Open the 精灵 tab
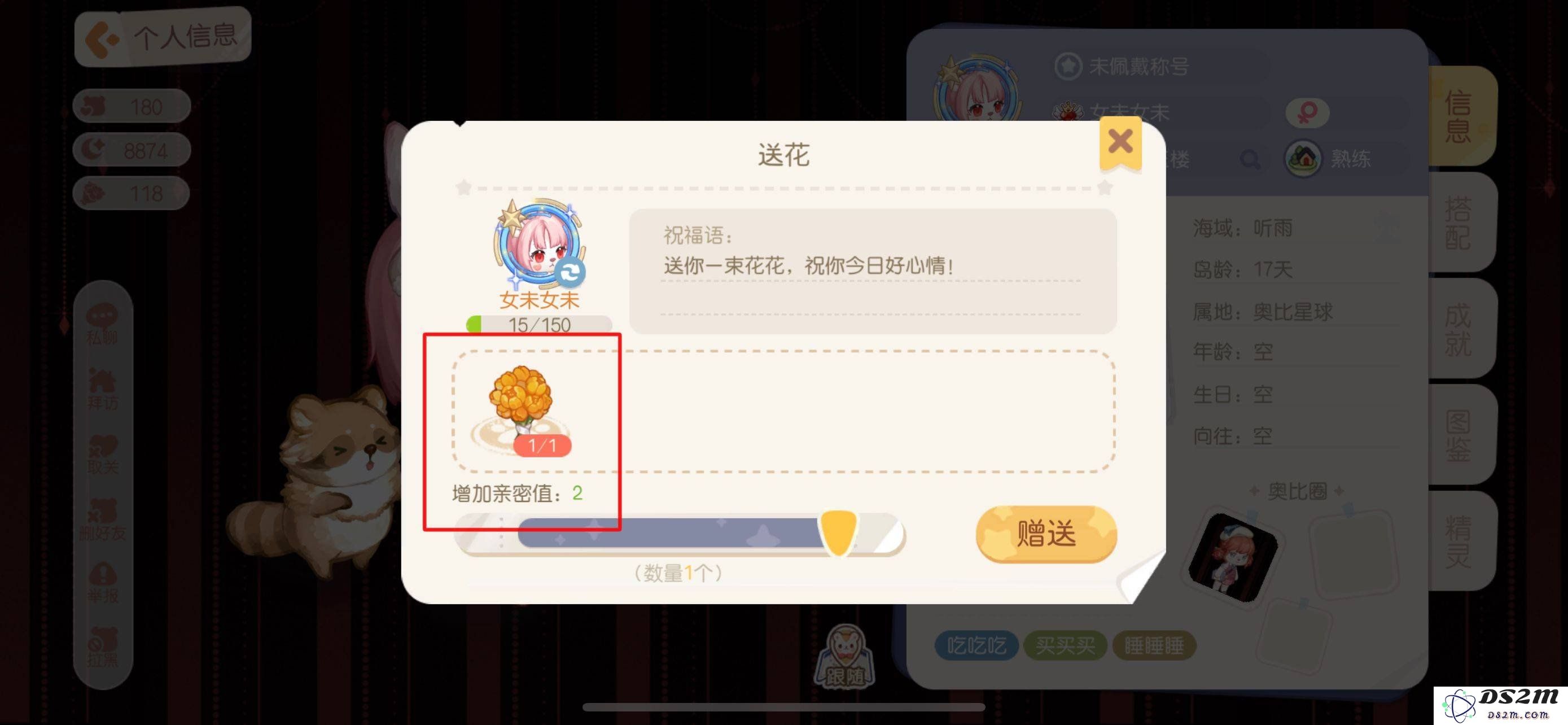 (1459, 541)
